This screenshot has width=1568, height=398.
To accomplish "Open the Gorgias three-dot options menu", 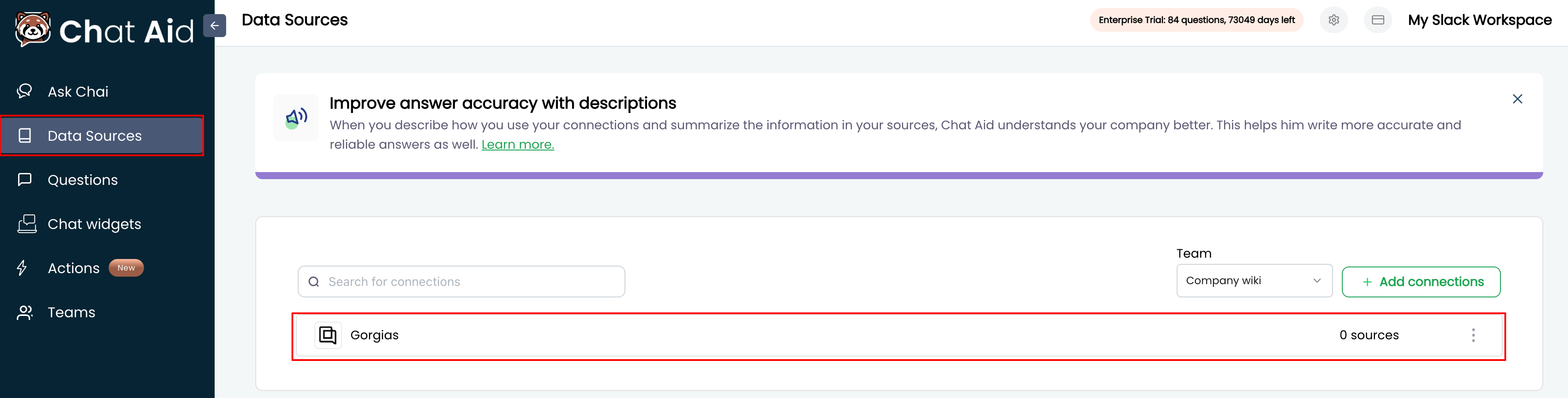I will (x=1473, y=335).
